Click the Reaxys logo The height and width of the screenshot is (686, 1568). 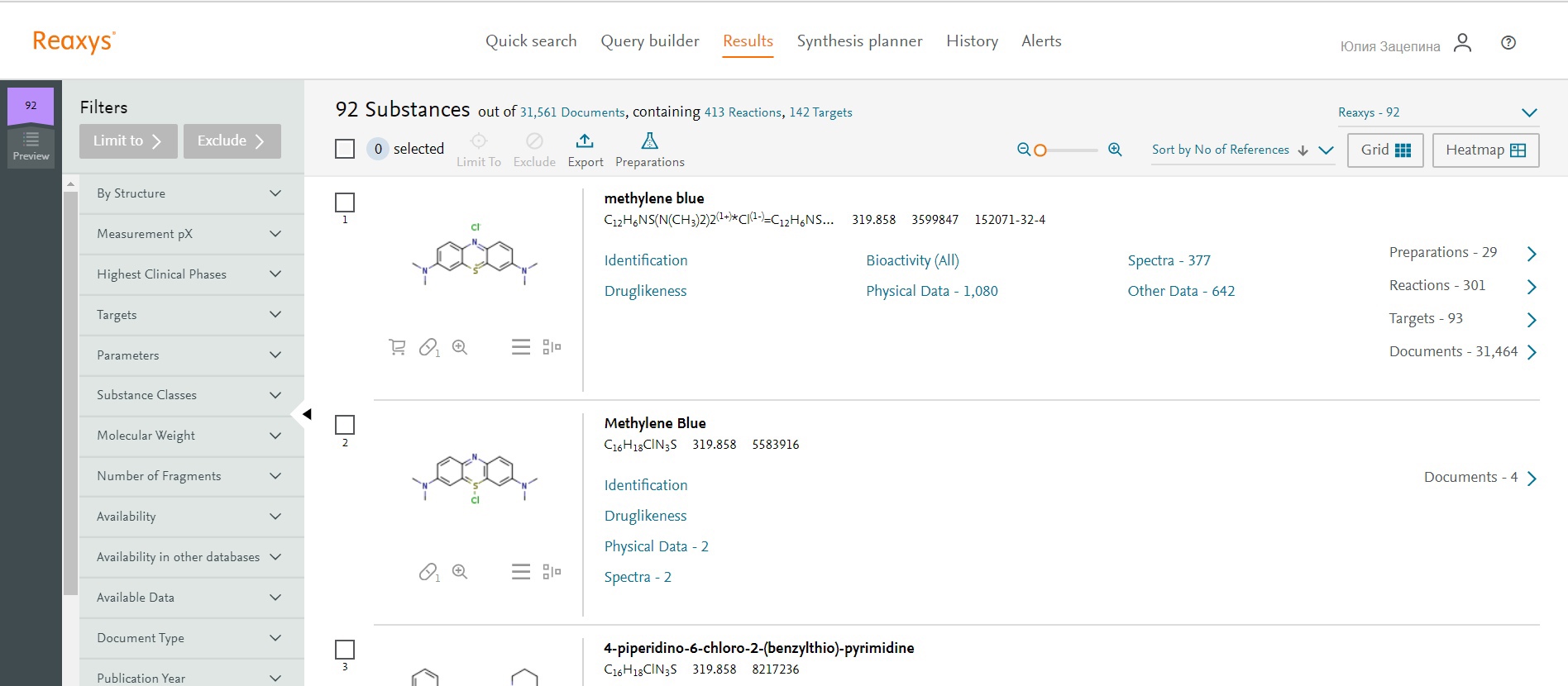tap(74, 41)
